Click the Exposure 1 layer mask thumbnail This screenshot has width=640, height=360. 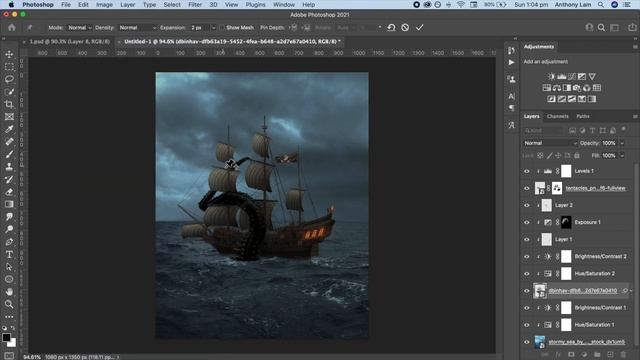566,222
